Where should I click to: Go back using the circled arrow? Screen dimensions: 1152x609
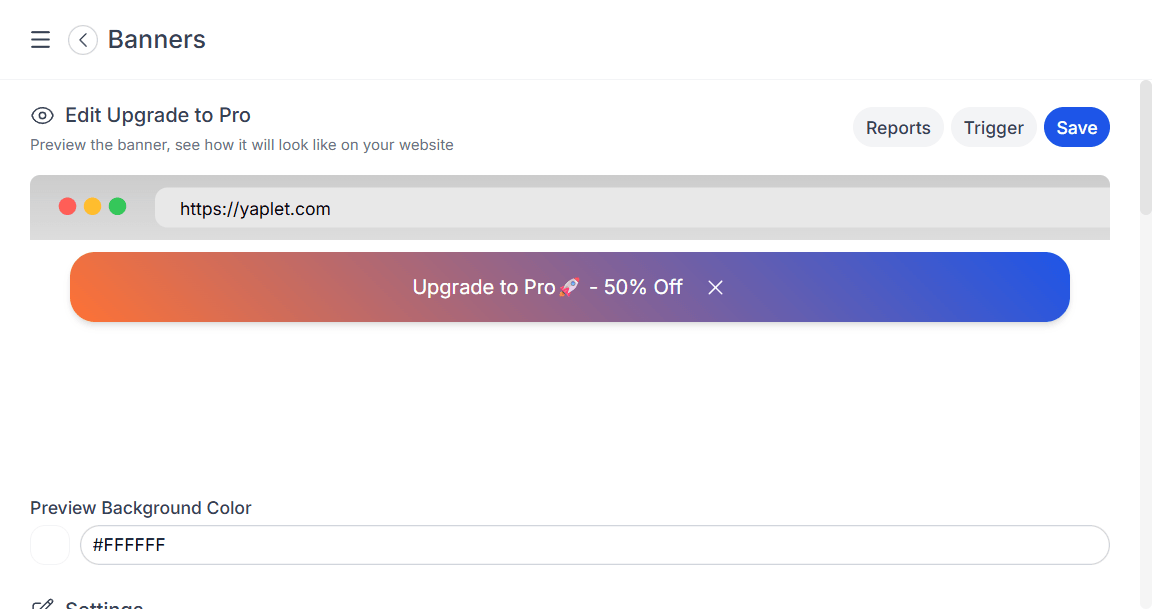pos(83,40)
